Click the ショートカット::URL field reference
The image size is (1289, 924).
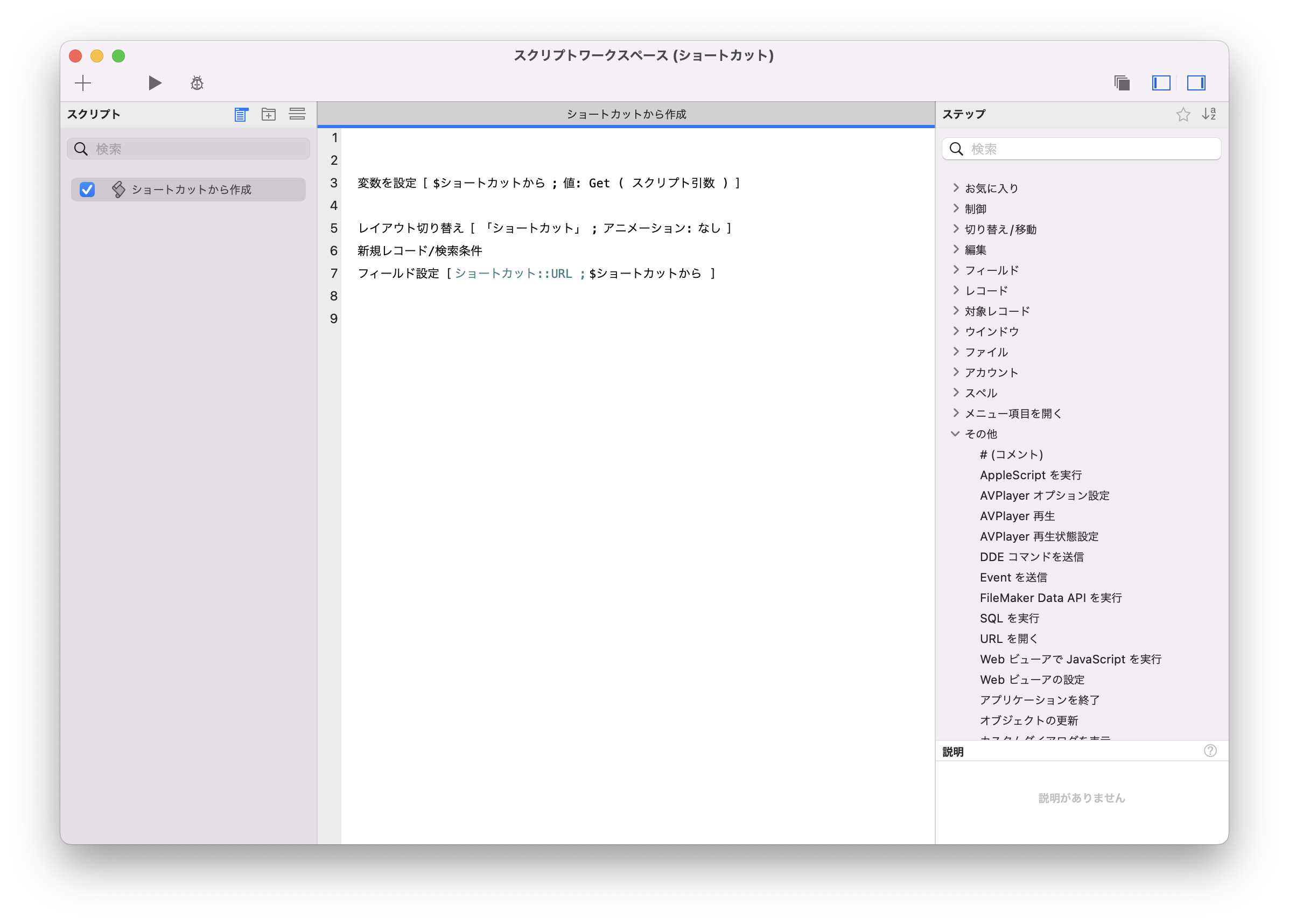513,274
